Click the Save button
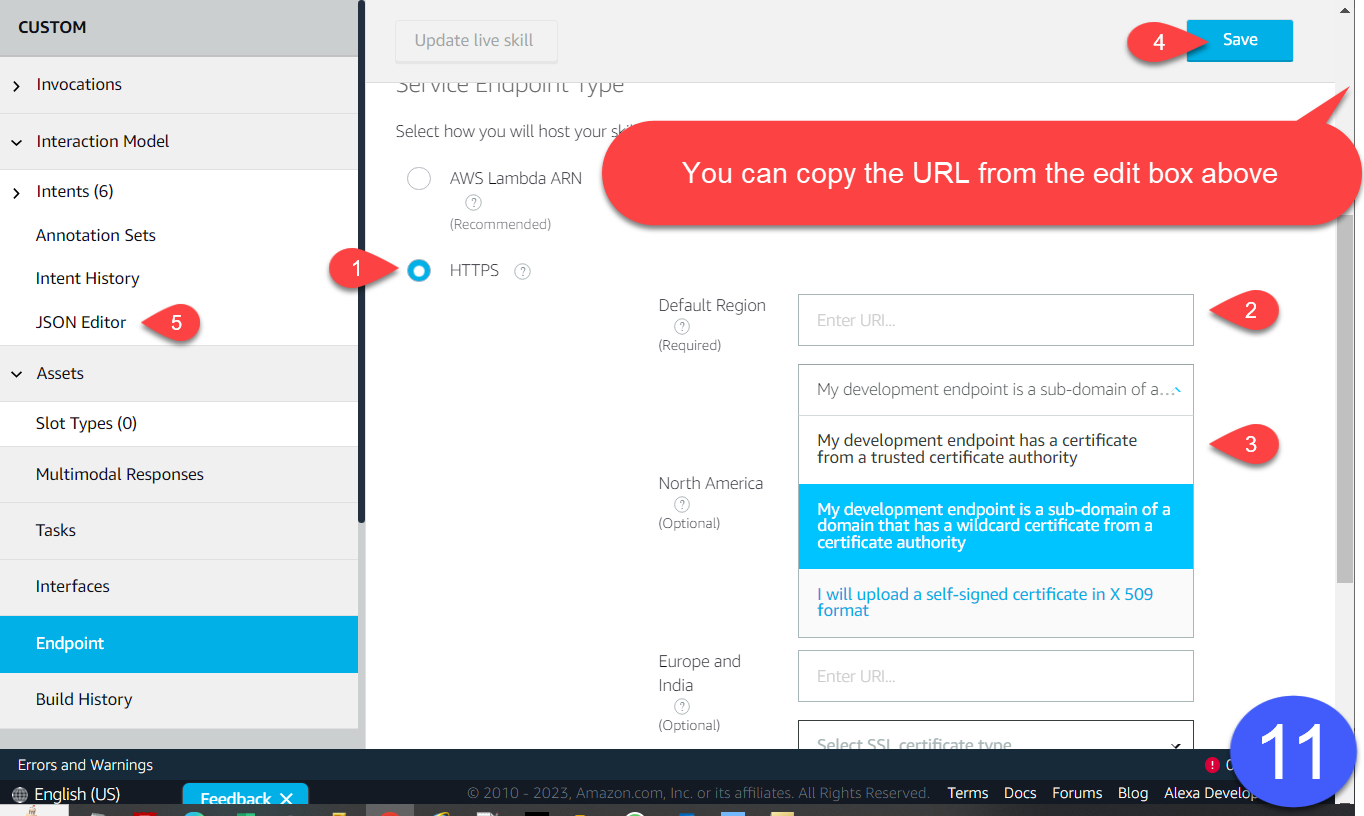This screenshot has height=816, width=1364. click(1239, 40)
